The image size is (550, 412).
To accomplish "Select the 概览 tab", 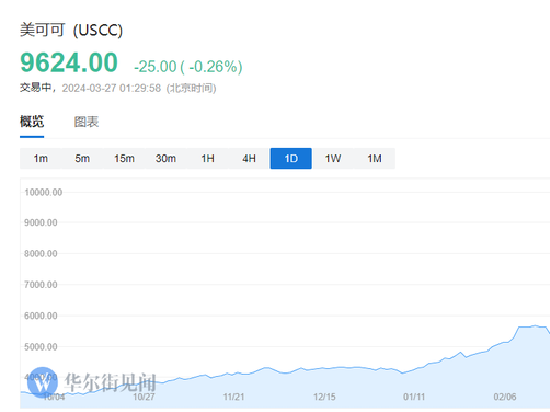I will tap(32, 122).
